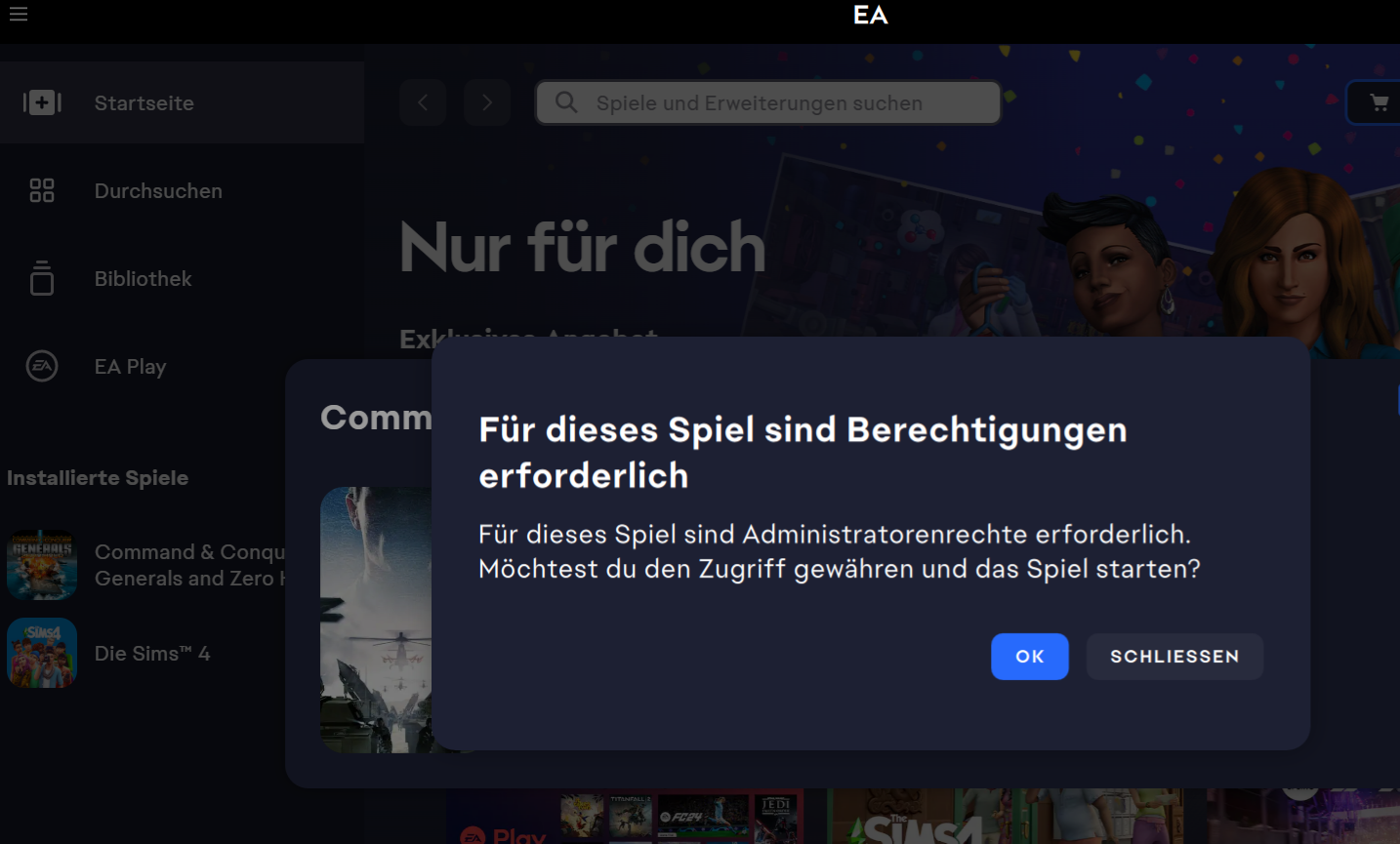Image resolution: width=1400 pixels, height=844 pixels.
Task: Select the Bibliothek library icon
Action: point(42,278)
